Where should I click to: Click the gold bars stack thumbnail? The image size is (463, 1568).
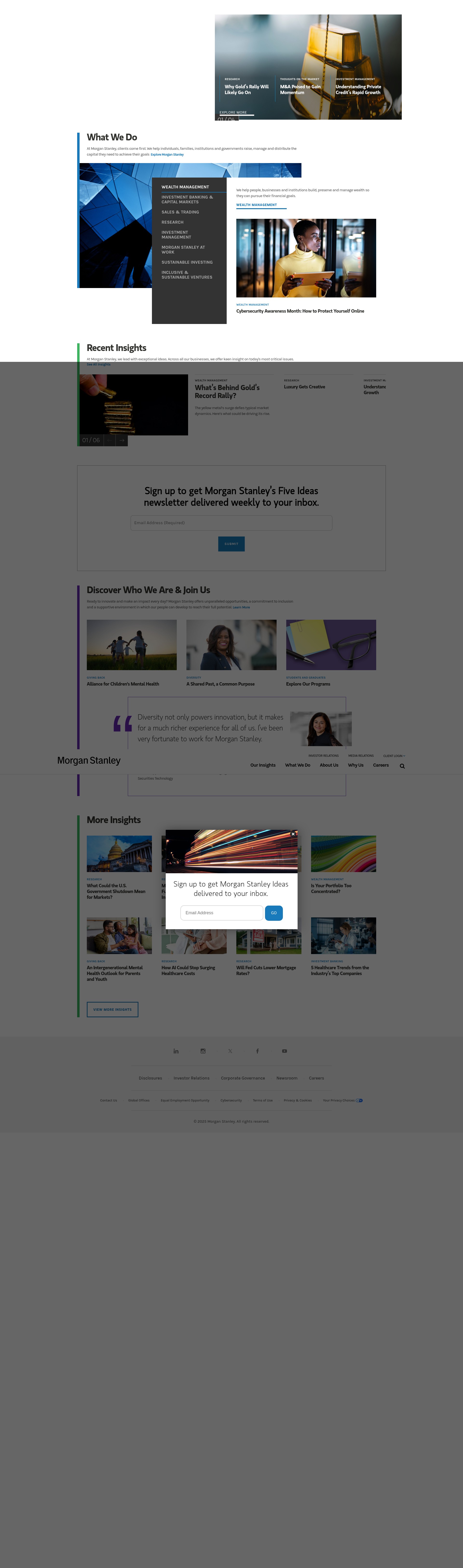click(134, 405)
